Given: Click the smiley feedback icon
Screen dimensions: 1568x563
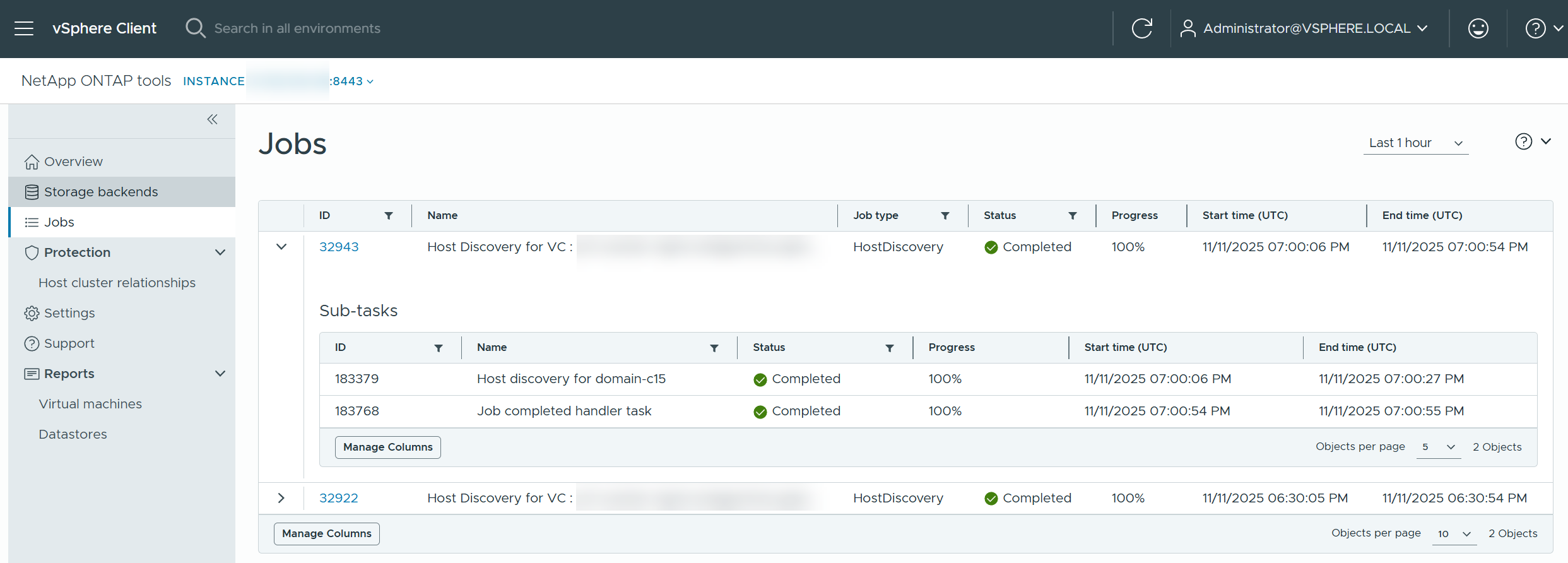Looking at the screenshot, I should (x=1478, y=28).
